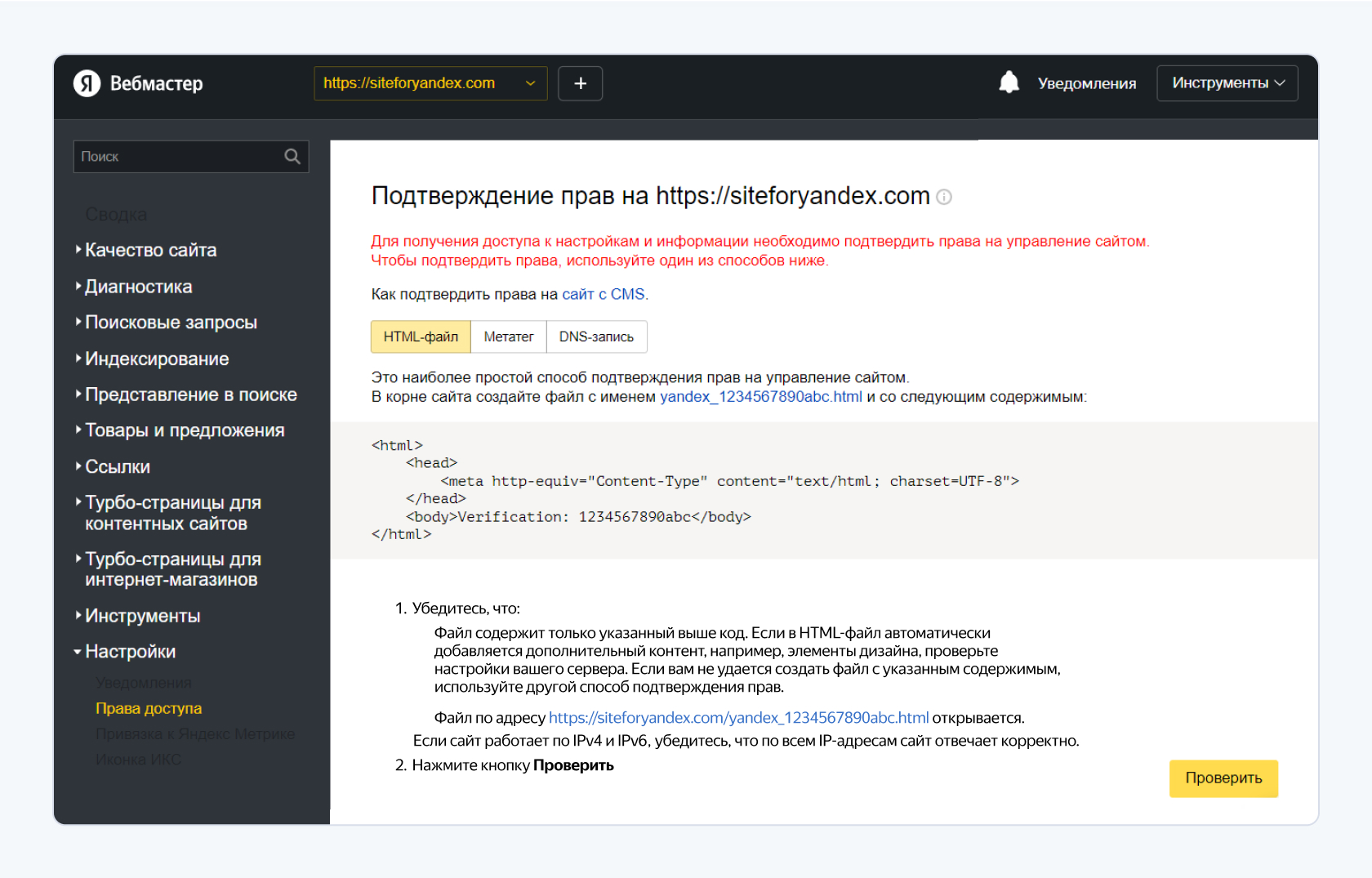Open Сводка in the sidebar

click(116, 214)
